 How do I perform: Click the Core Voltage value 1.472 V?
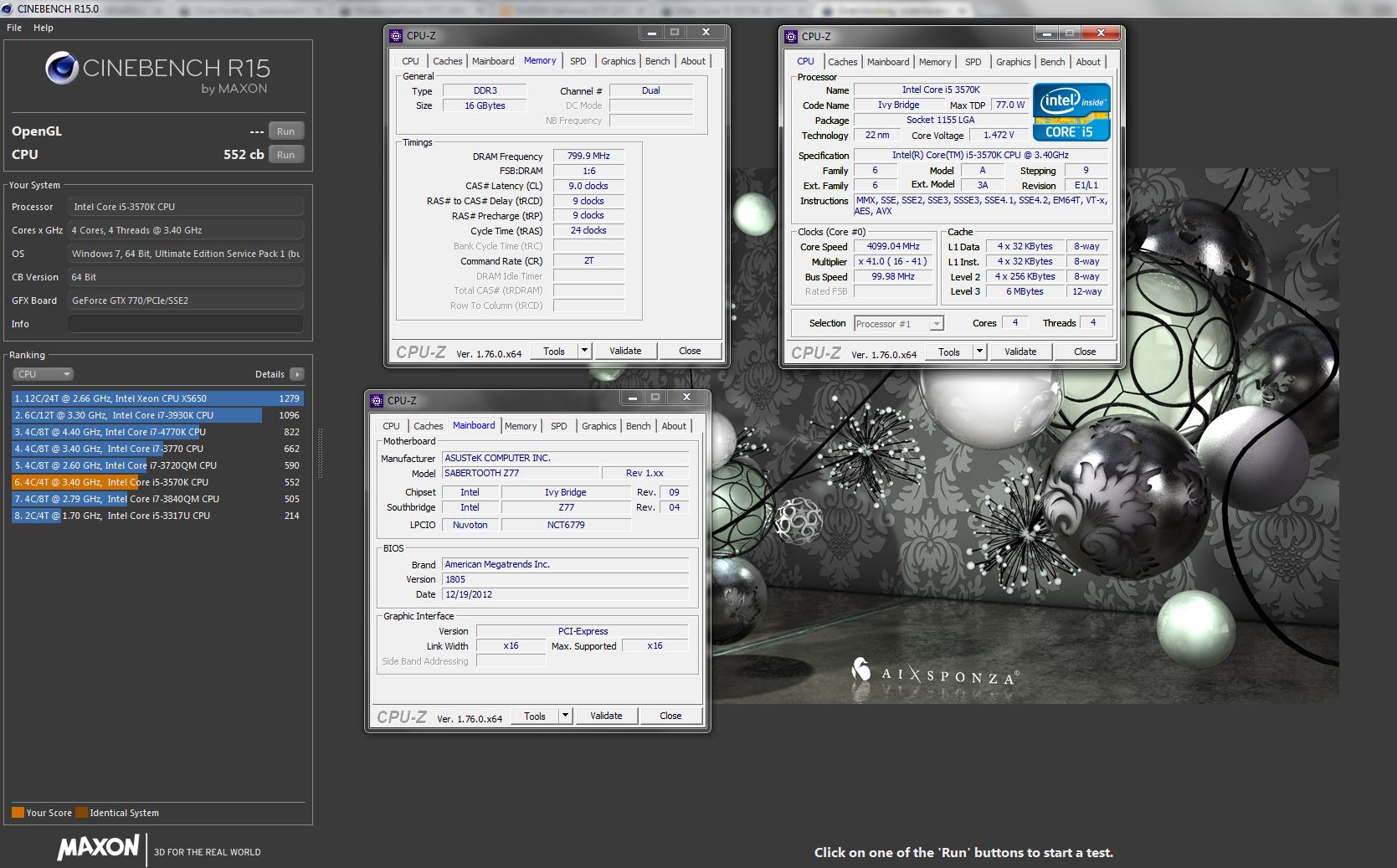pos(999,135)
